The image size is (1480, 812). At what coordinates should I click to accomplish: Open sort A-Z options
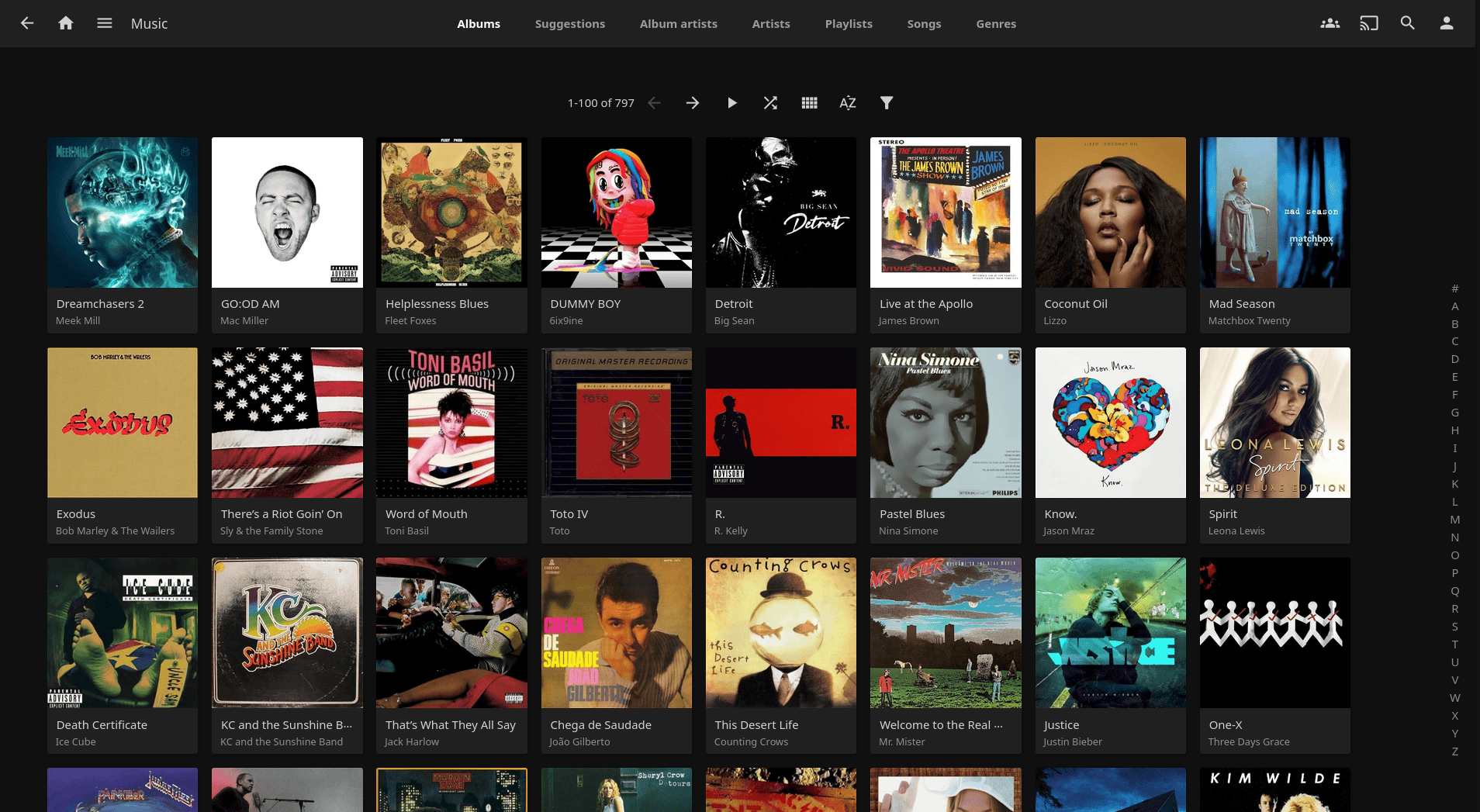pos(848,102)
